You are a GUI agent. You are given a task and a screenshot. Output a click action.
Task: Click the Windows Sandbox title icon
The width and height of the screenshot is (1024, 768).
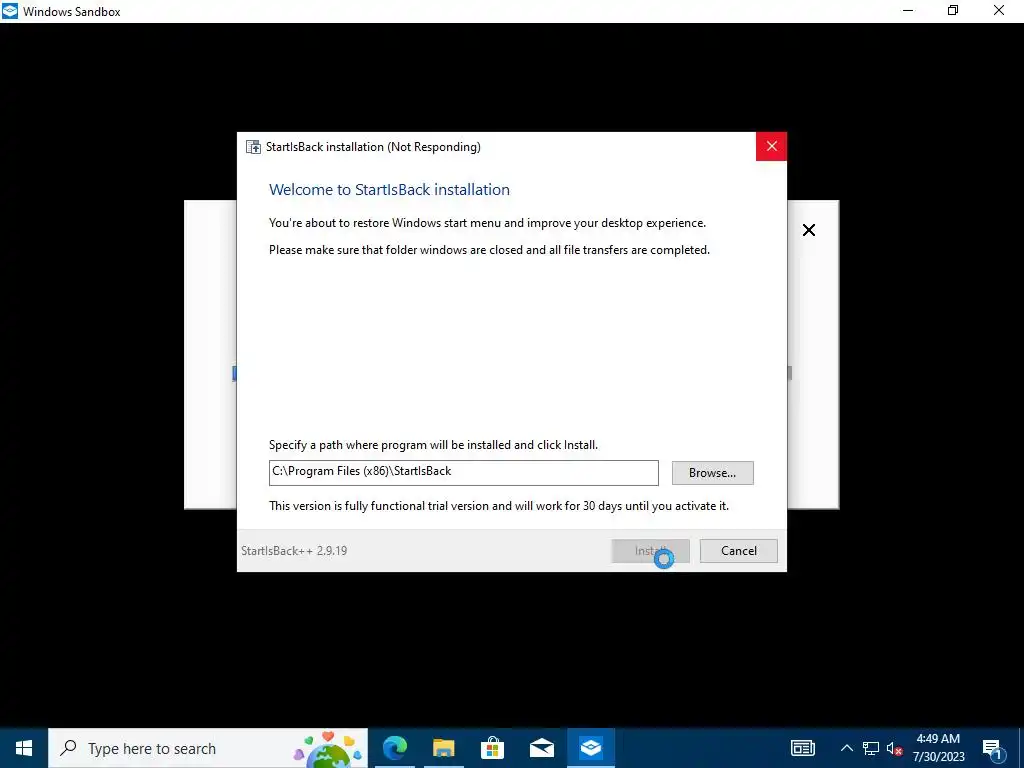[10, 11]
